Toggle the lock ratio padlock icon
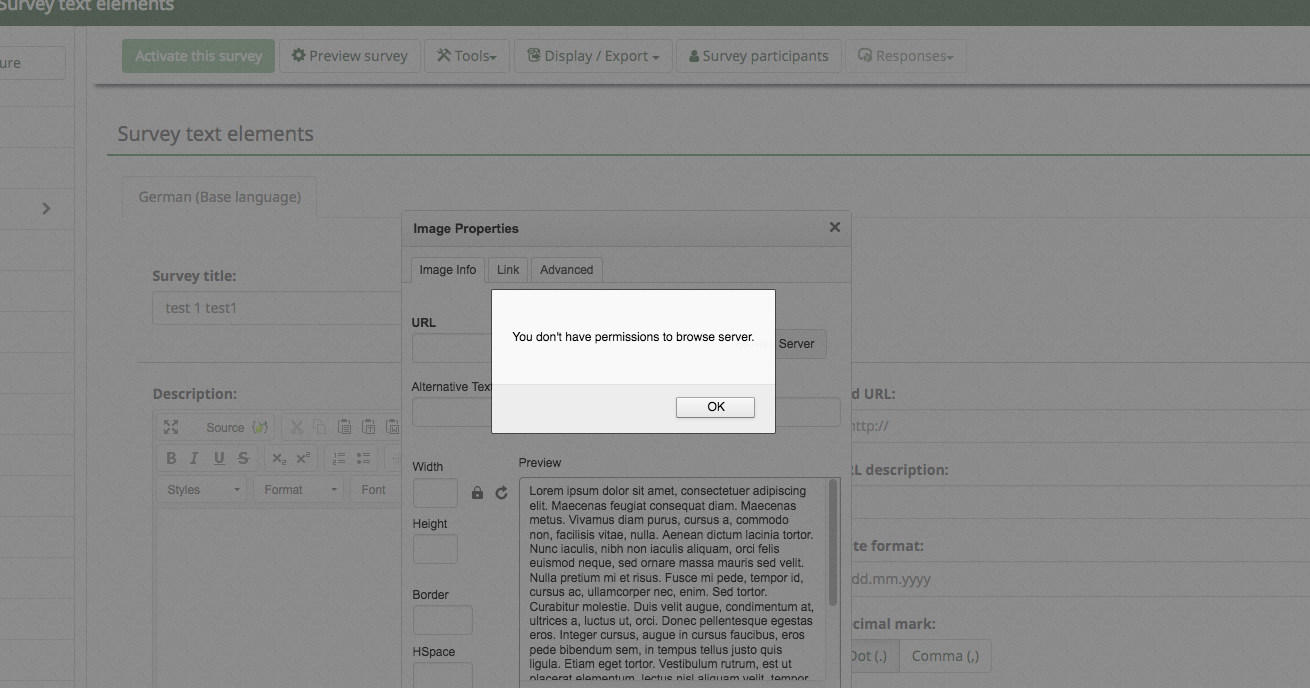Image resolution: width=1310 pixels, height=688 pixels. point(477,493)
